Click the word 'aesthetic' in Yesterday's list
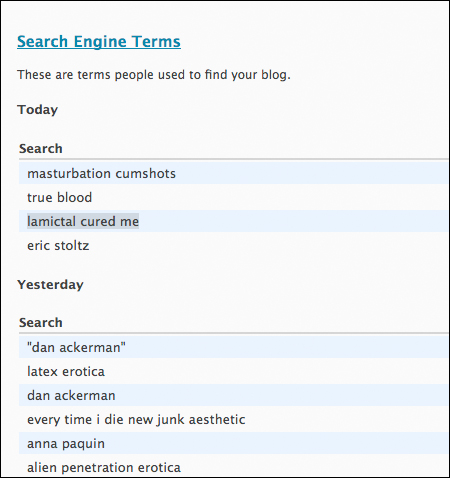This screenshot has height=478, width=450. 217,419
